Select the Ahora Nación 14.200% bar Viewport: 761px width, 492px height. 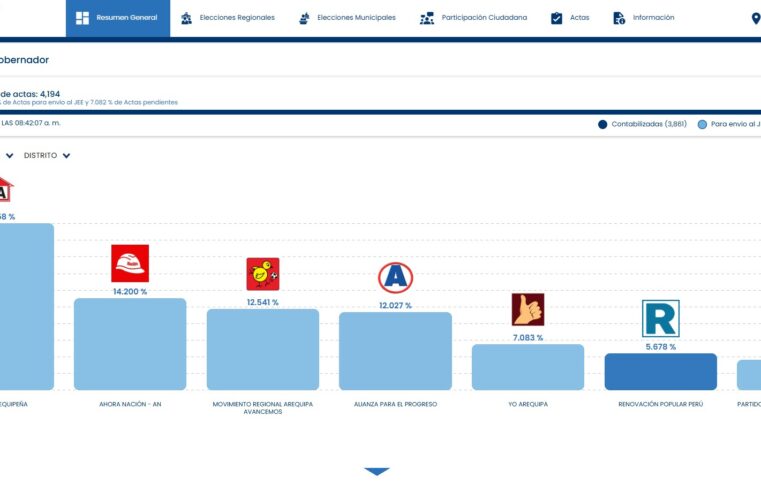pos(130,344)
